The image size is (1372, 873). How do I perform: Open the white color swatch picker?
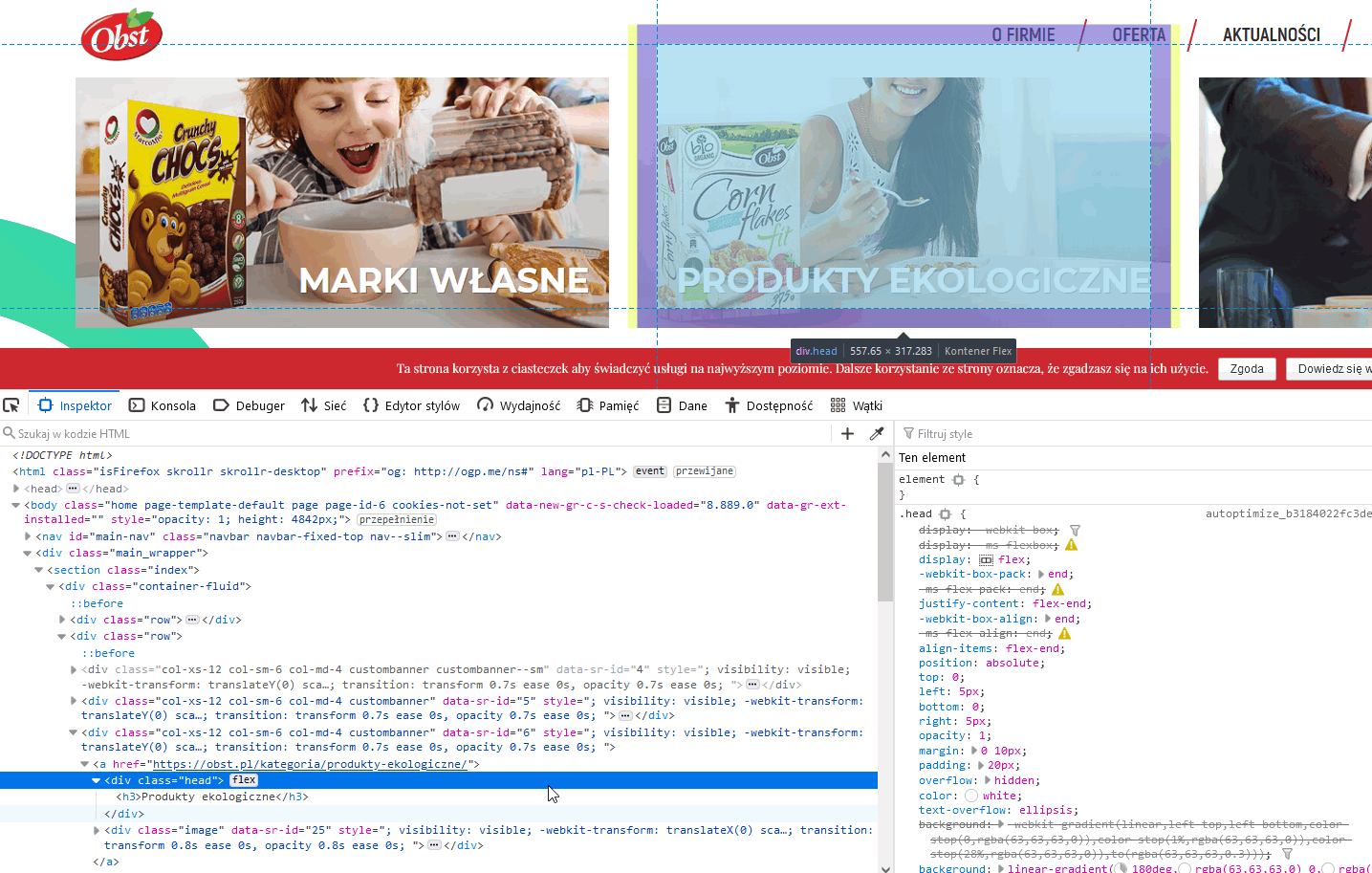point(971,796)
